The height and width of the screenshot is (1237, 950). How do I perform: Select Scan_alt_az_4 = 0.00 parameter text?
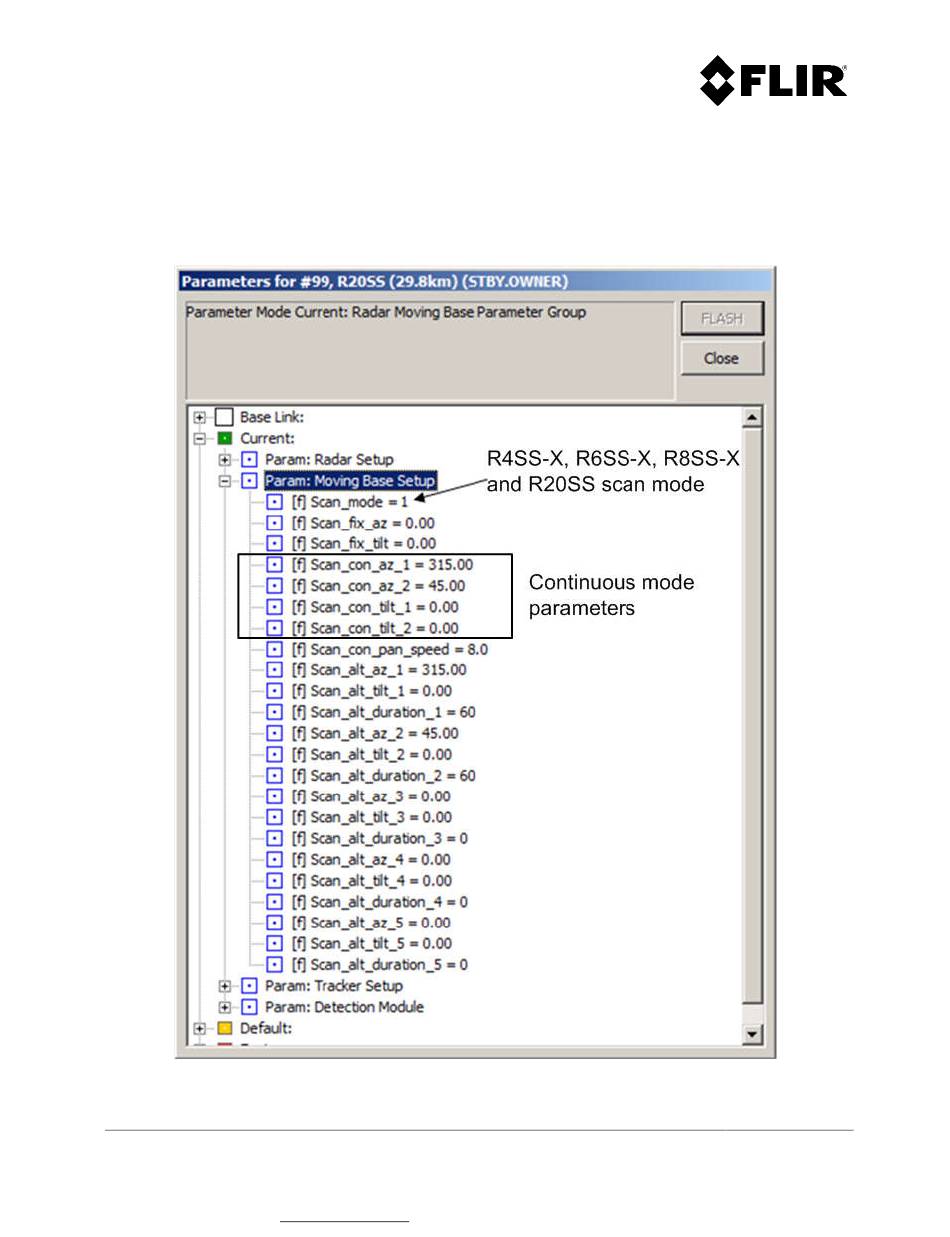coord(371,859)
